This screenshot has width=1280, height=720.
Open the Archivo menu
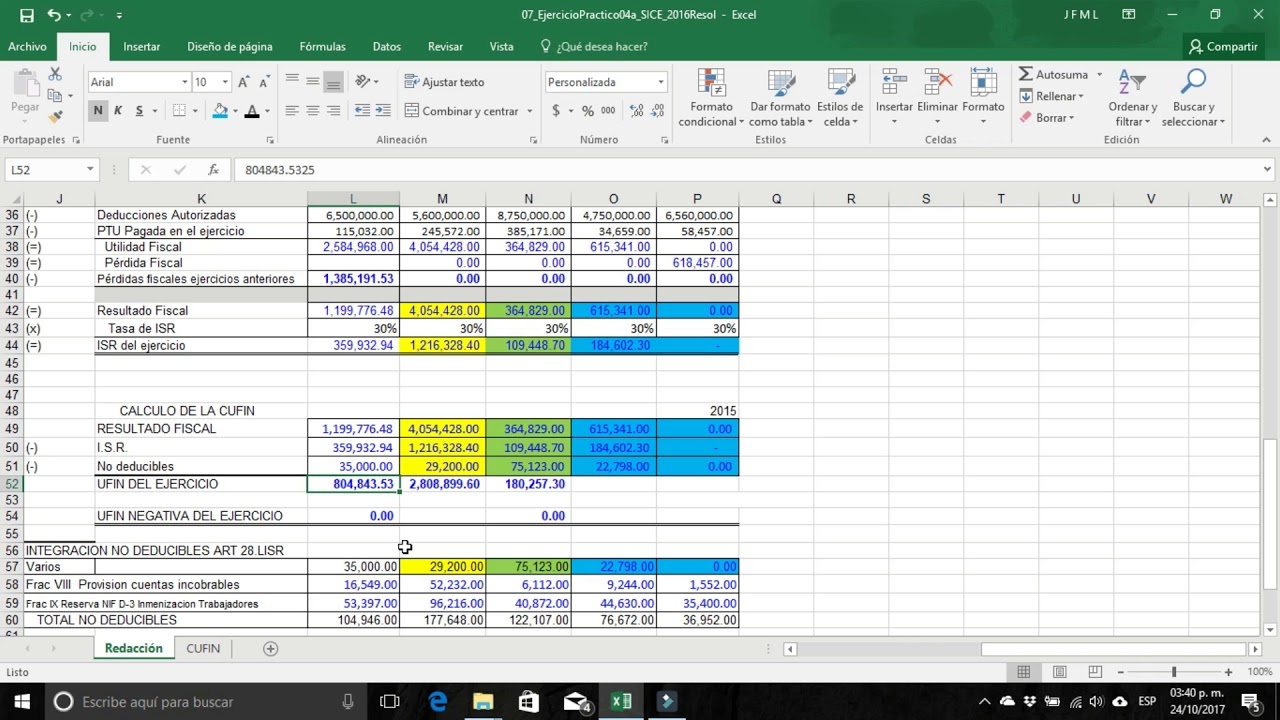pyautogui.click(x=27, y=46)
